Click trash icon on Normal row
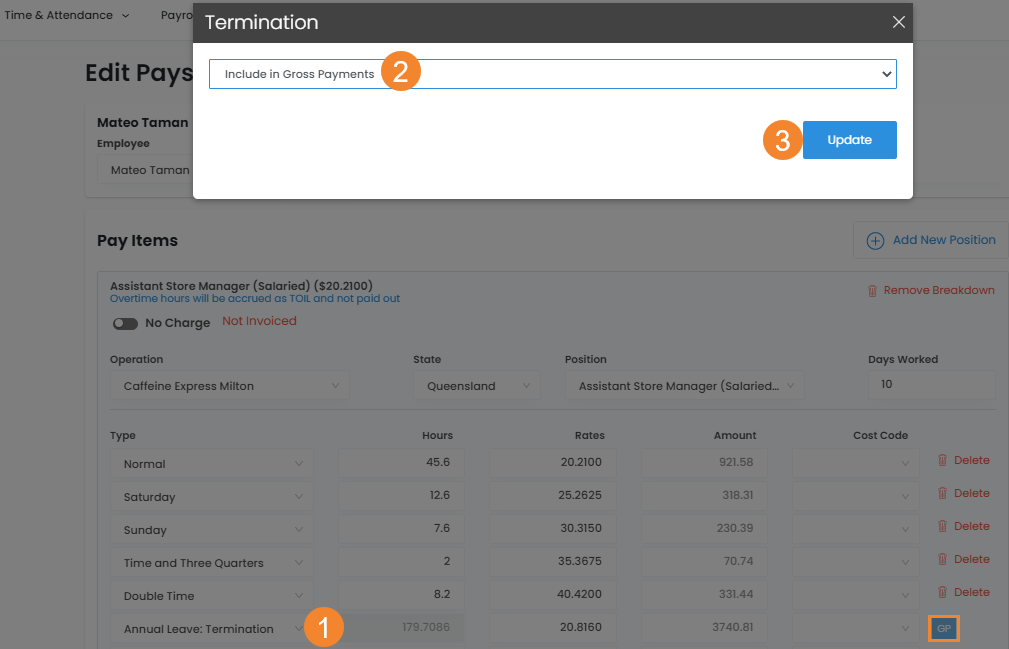This screenshot has width=1009, height=649. tap(942, 461)
